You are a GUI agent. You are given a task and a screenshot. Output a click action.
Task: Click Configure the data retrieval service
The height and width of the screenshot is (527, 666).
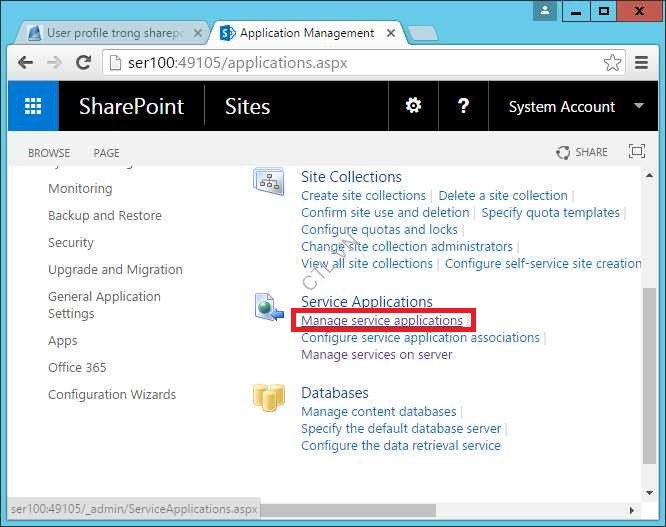[401, 445]
